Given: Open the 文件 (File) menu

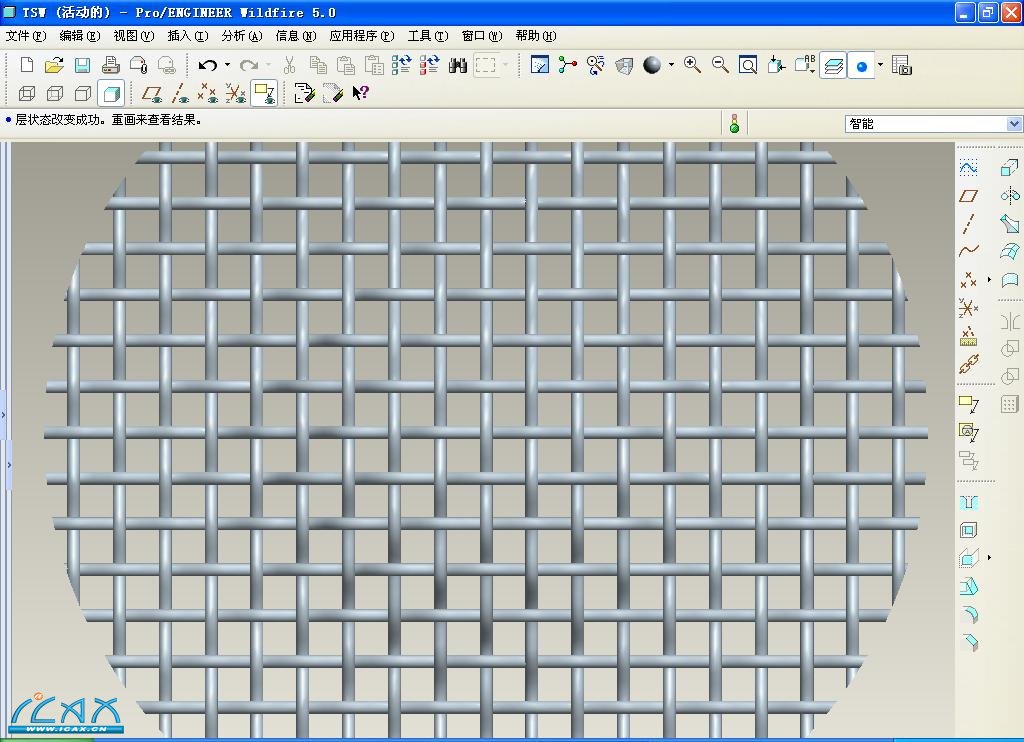Looking at the screenshot, I should point(26,36).
